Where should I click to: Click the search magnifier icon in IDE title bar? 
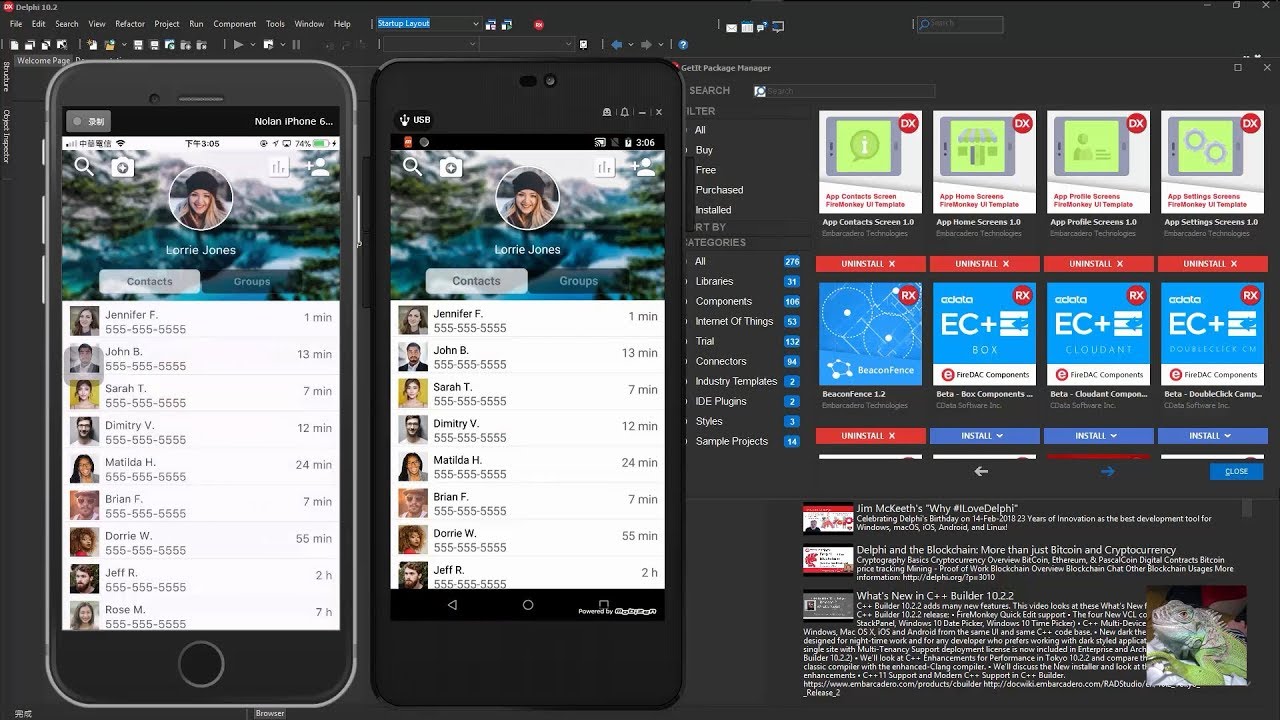924,23
